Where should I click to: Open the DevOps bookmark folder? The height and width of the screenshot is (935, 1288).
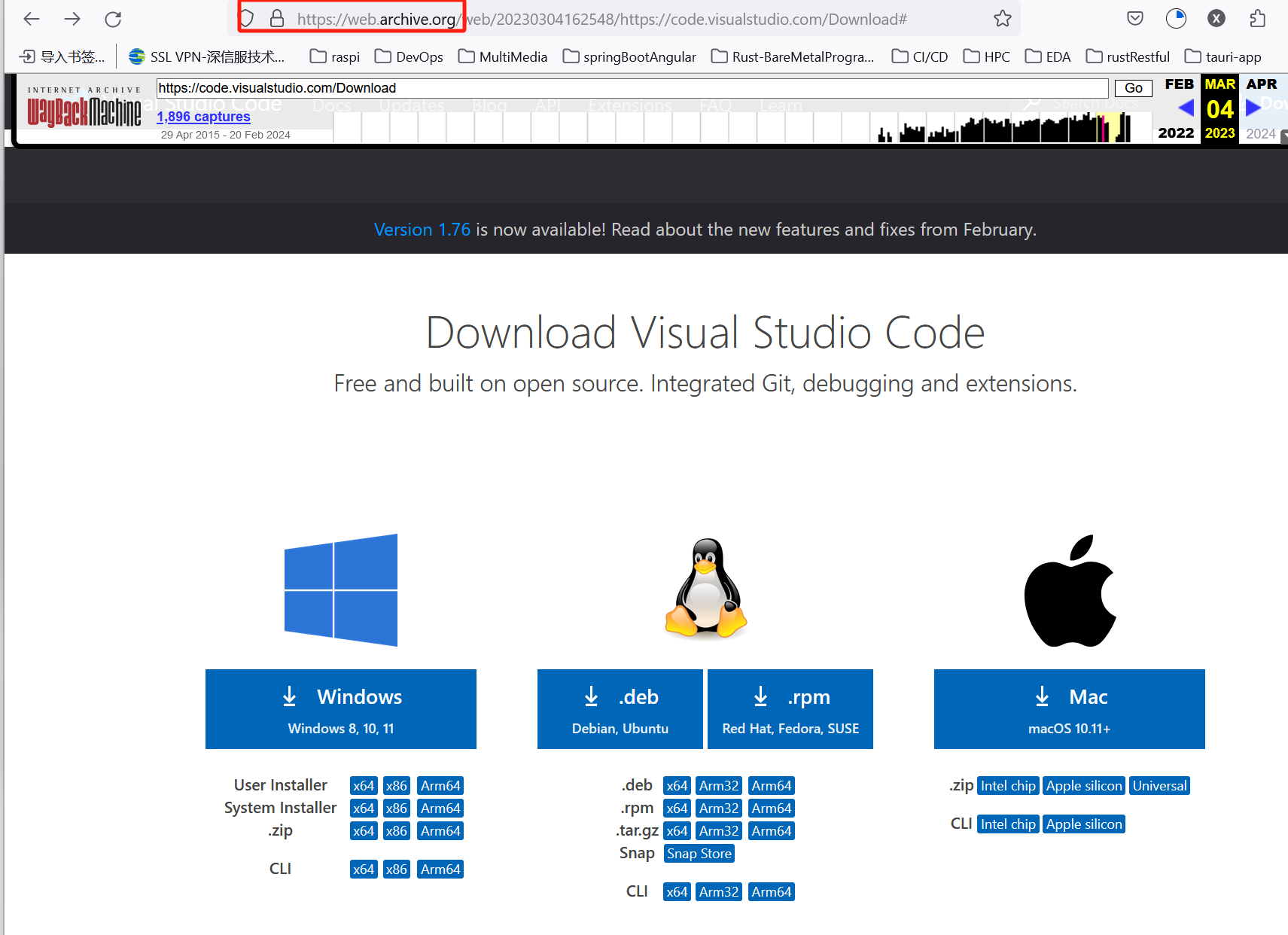click(x=409, y=56)
